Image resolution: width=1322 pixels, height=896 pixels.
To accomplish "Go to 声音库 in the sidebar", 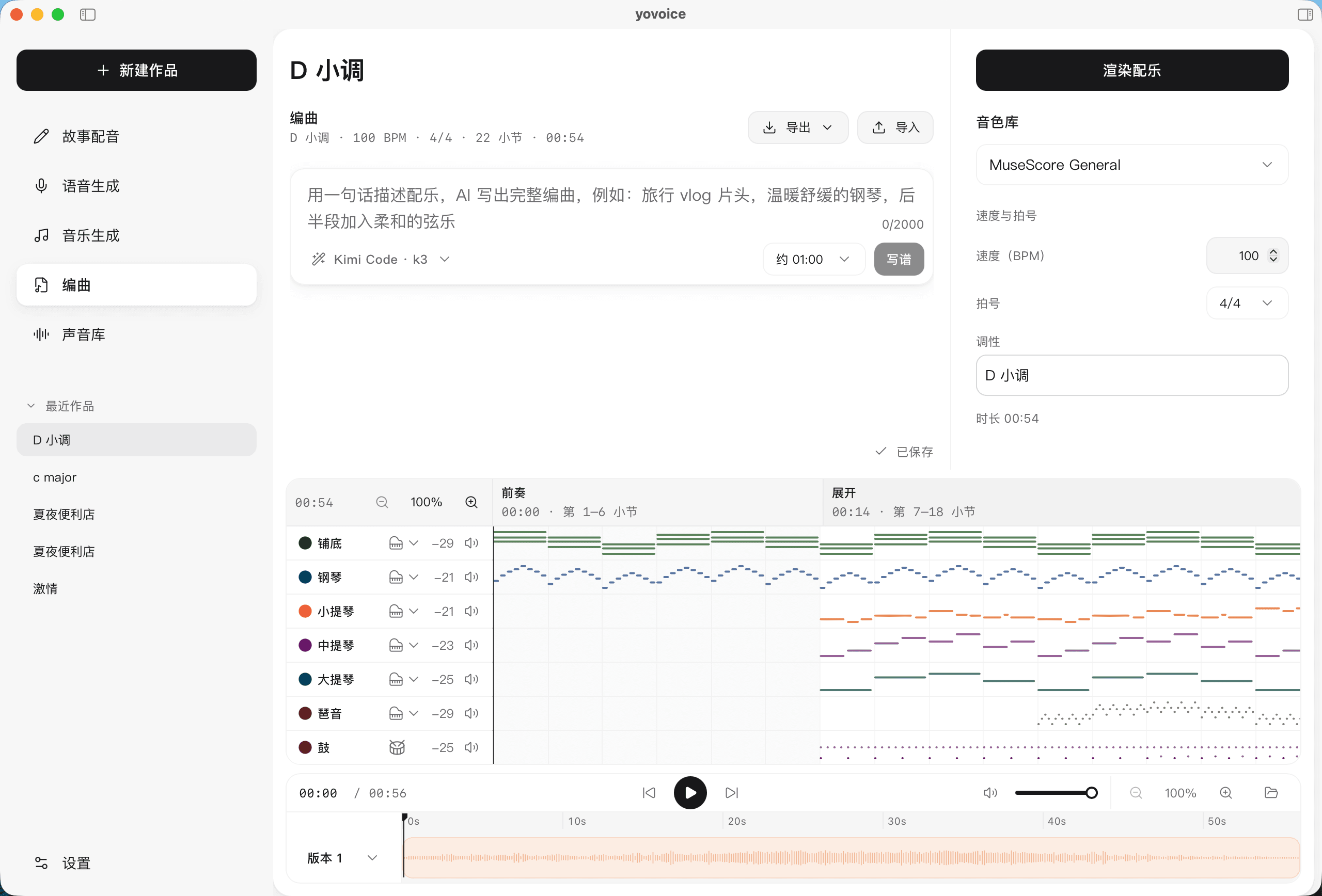I will (x=136, y=334).
